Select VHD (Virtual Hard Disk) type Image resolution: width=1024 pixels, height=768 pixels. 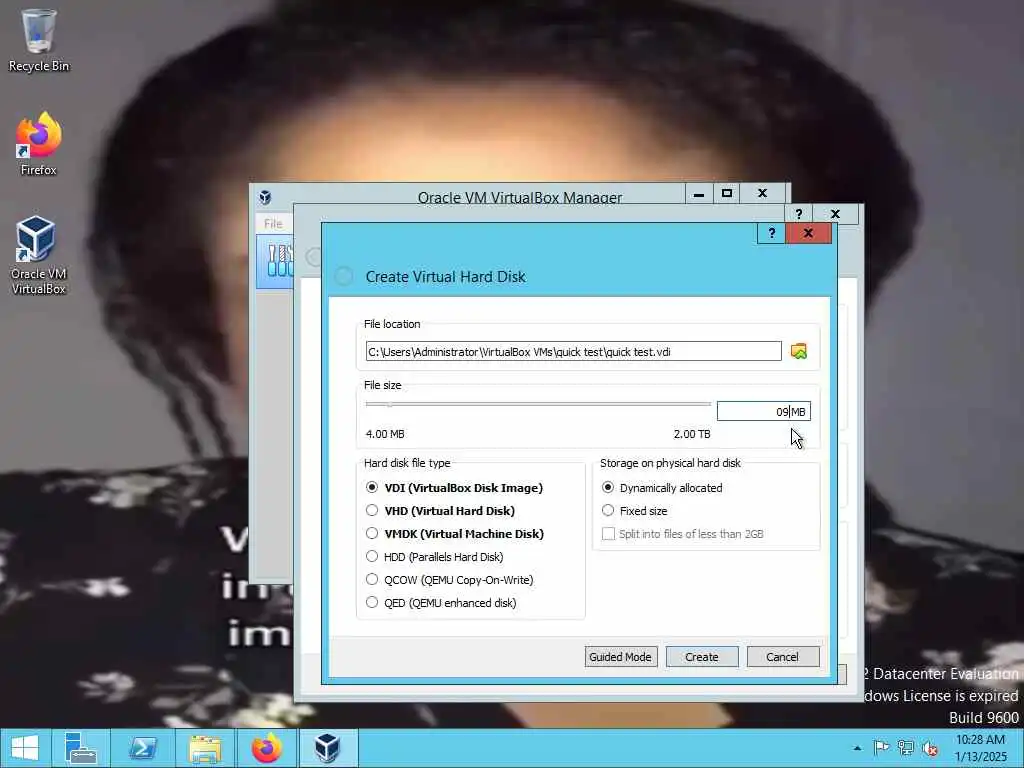tap(440, 511)
